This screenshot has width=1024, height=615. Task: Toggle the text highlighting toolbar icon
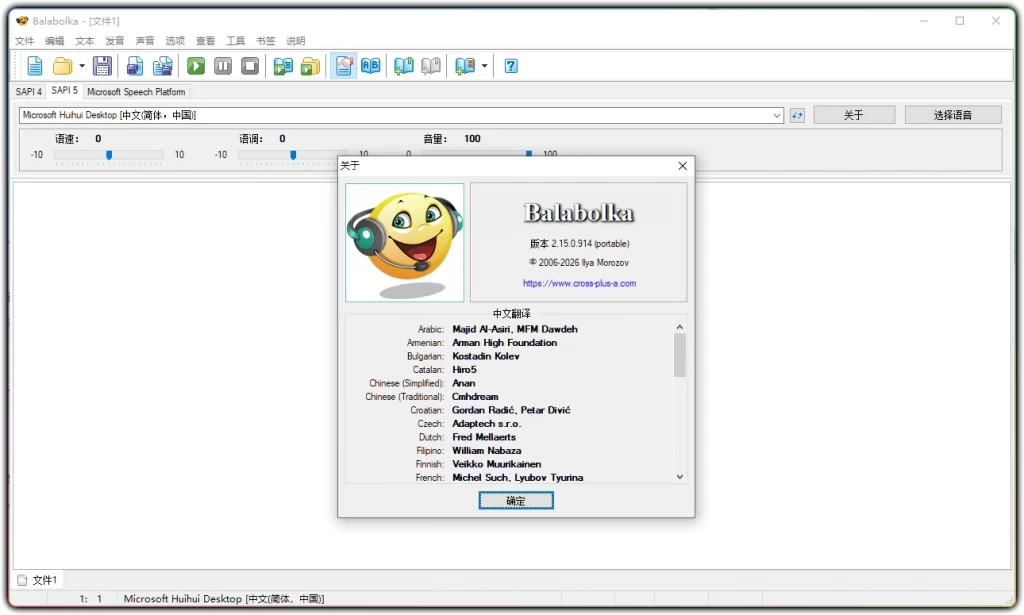pos(341,65)
